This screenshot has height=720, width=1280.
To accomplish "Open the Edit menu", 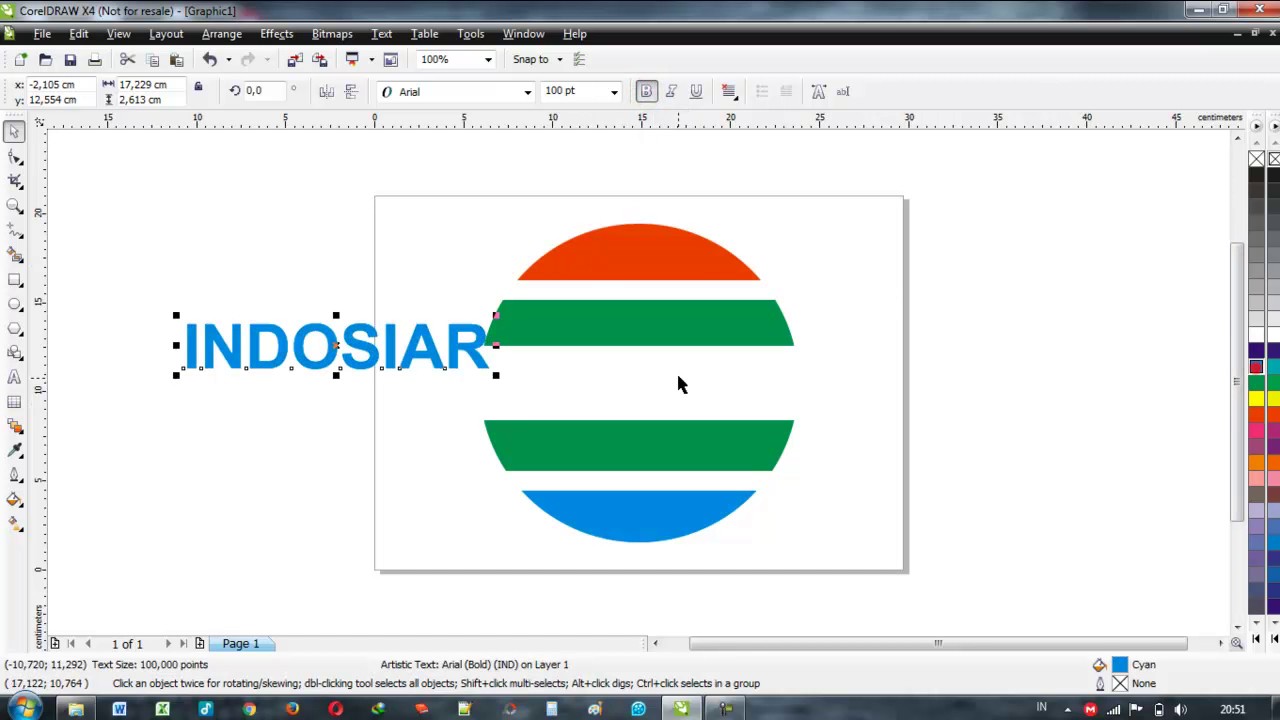I will point(78,34).
